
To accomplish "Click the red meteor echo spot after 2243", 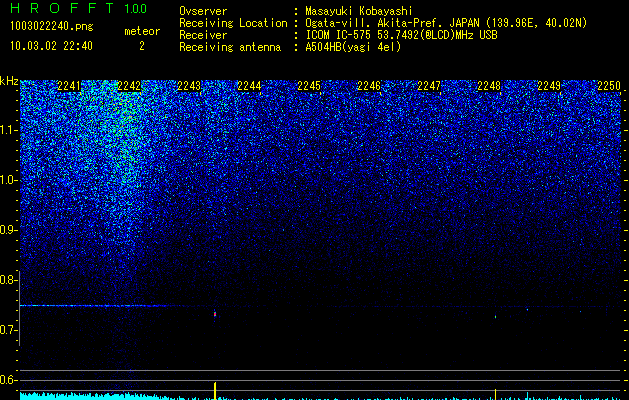I will pos(215,314).
